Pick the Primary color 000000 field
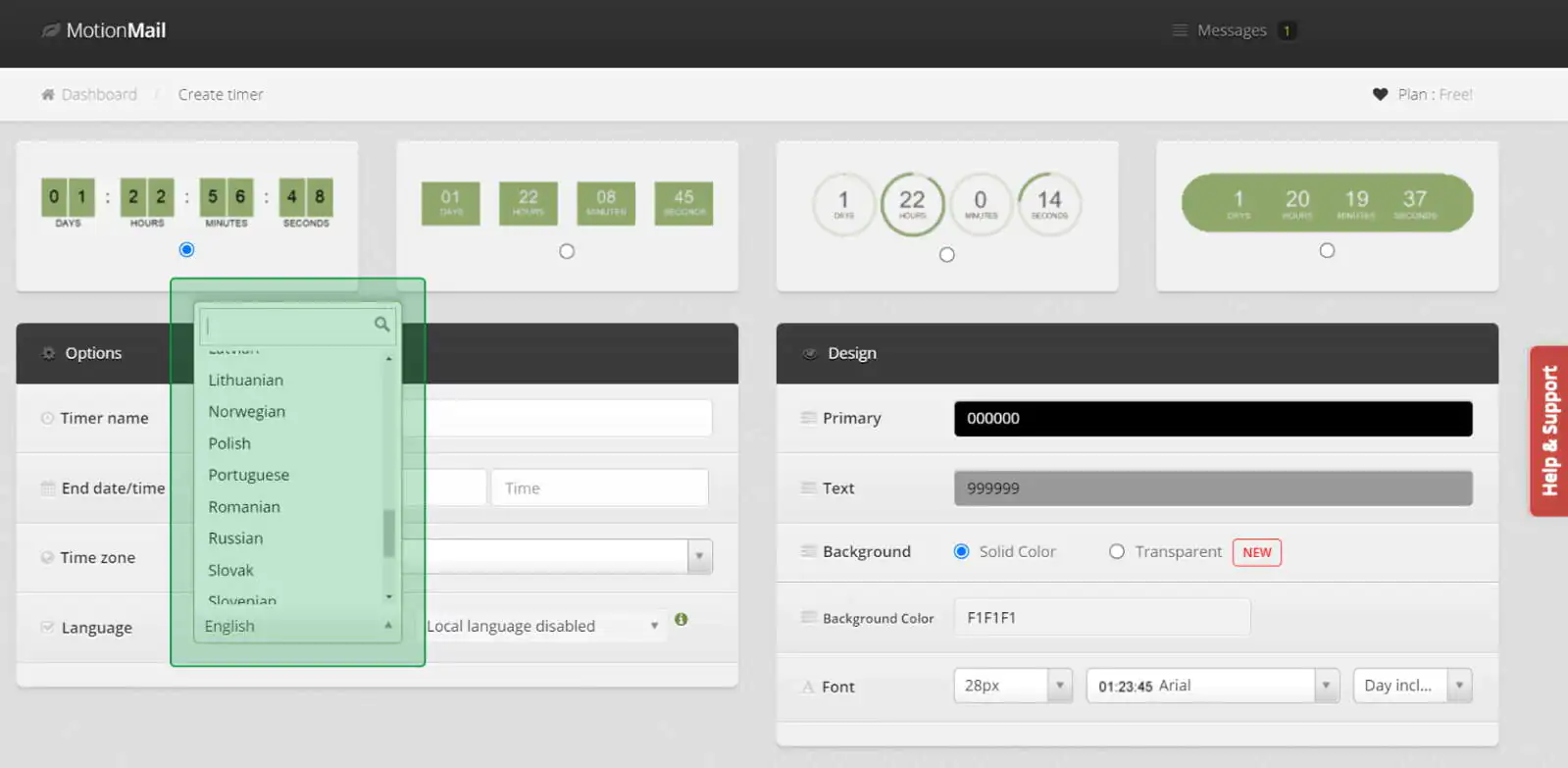Viewport: 1568px width, 768px height. (x=1213, y=418)
